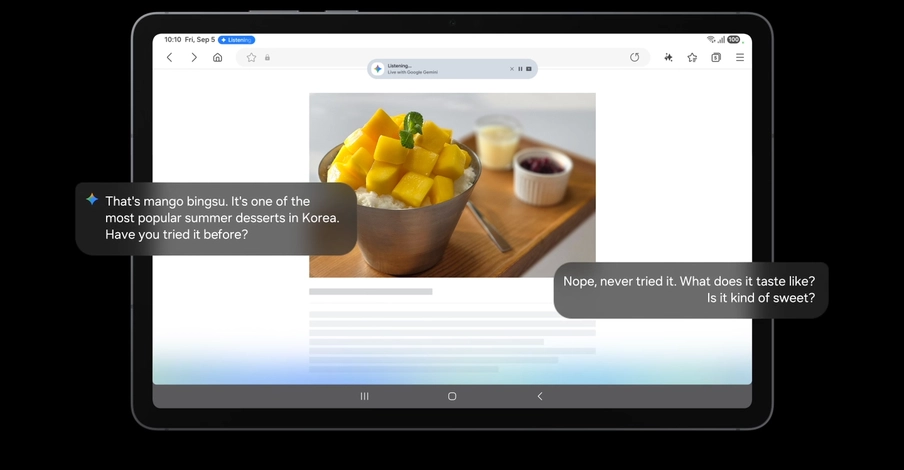The image size is (904, 470).
Task: Open the browser hamburger menu
Action: pos(740,58)
